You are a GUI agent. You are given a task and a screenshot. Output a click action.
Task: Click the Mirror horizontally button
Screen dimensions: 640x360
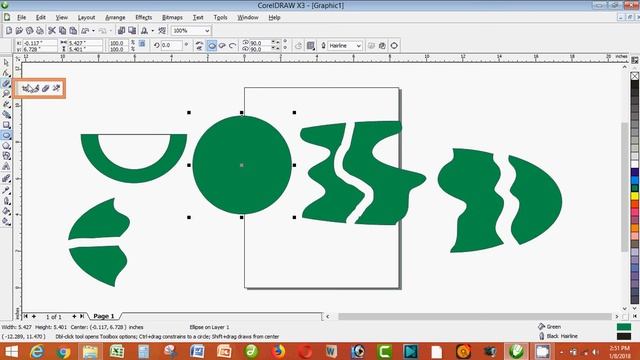tap(199, 43)
